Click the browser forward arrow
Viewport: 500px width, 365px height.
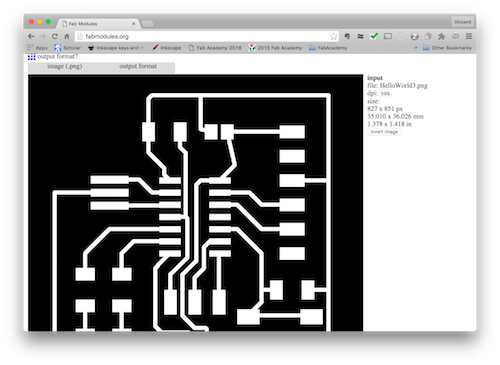point(43,36)
